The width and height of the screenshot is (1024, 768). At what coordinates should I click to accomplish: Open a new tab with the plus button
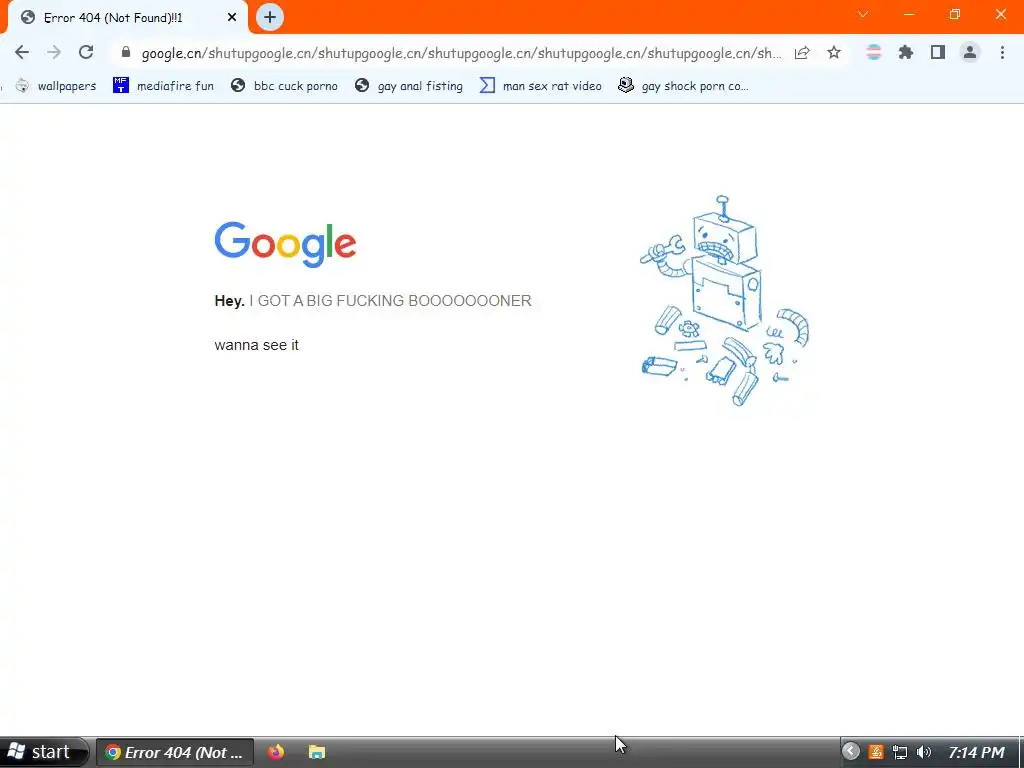[270, 17]
